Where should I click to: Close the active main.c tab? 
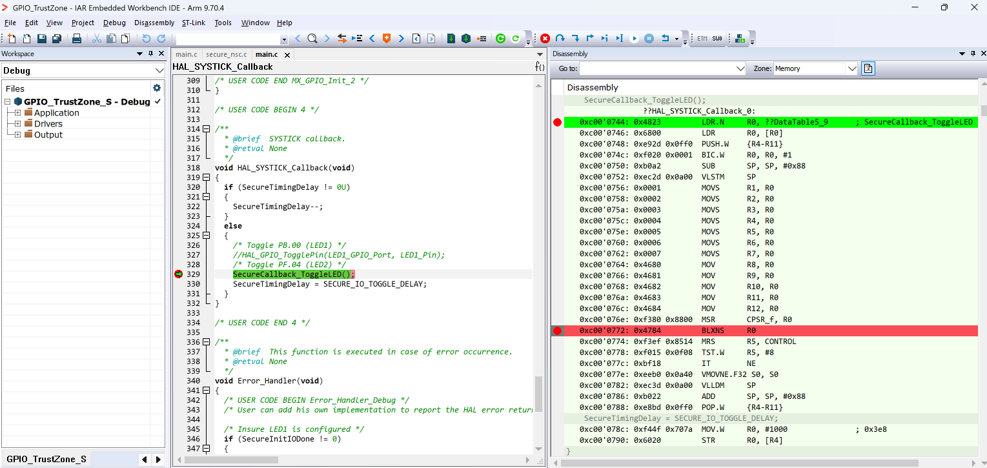287,55
